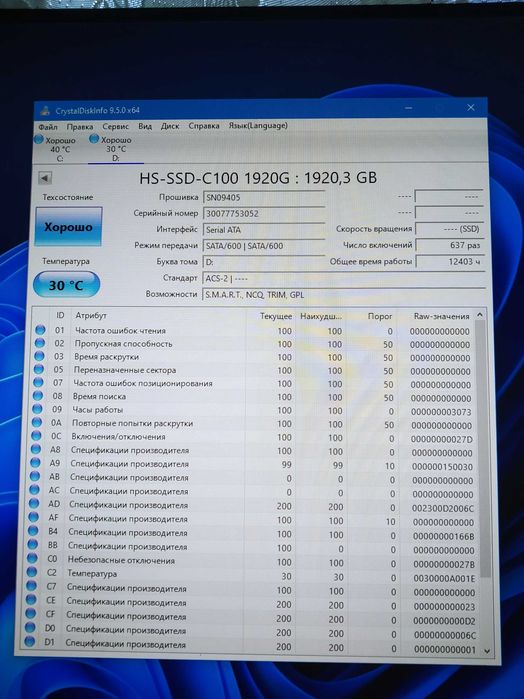Click the total hours field 12403 ч
The height and width of the screenshot is (699, 524).
pos(450,262)
